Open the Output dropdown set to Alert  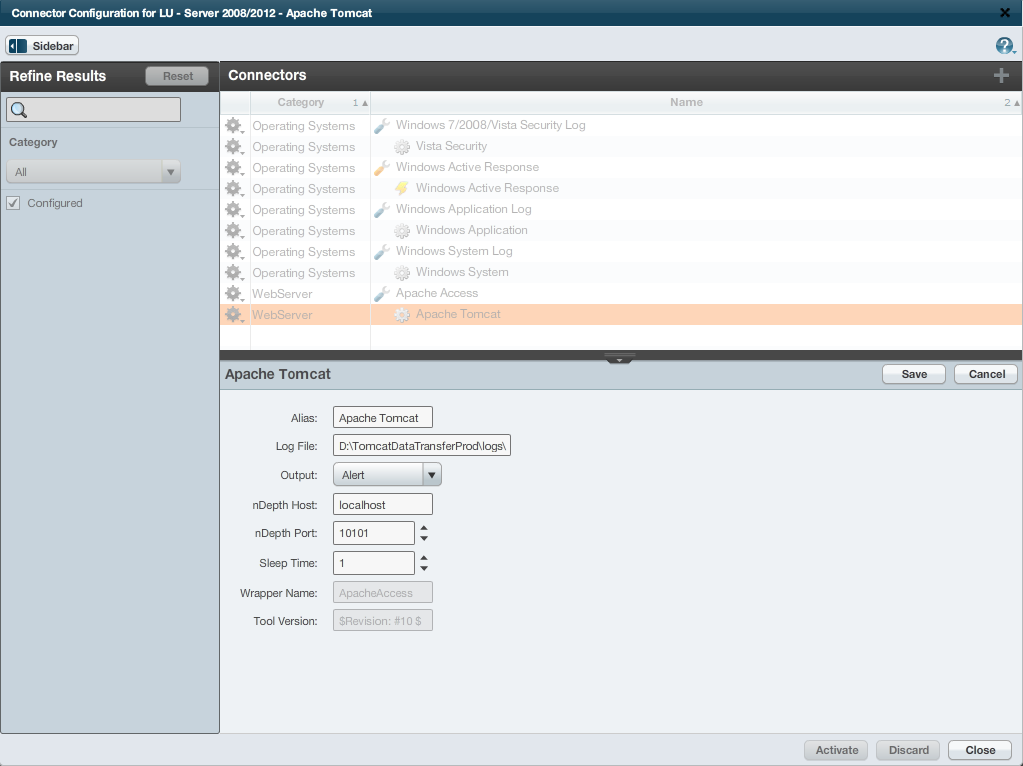387,474
